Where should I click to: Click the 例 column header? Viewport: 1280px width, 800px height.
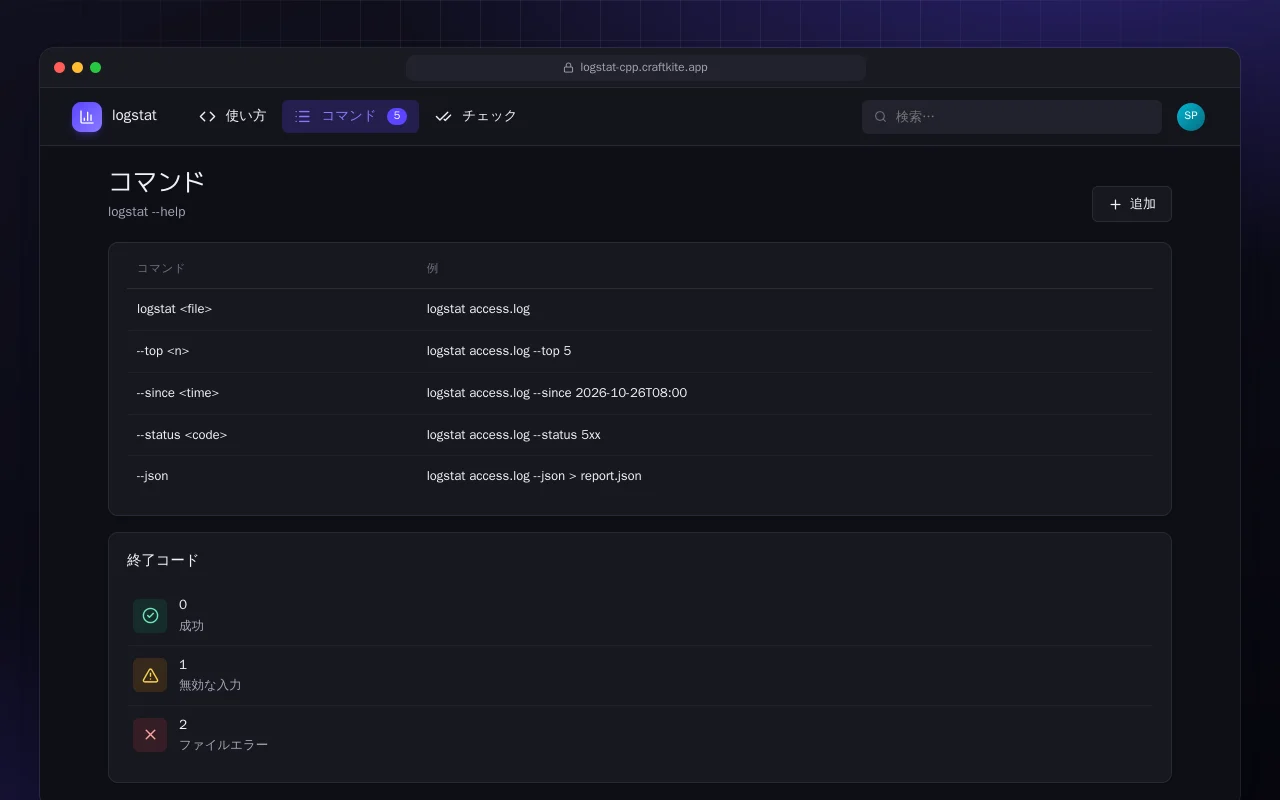(432, 268)
